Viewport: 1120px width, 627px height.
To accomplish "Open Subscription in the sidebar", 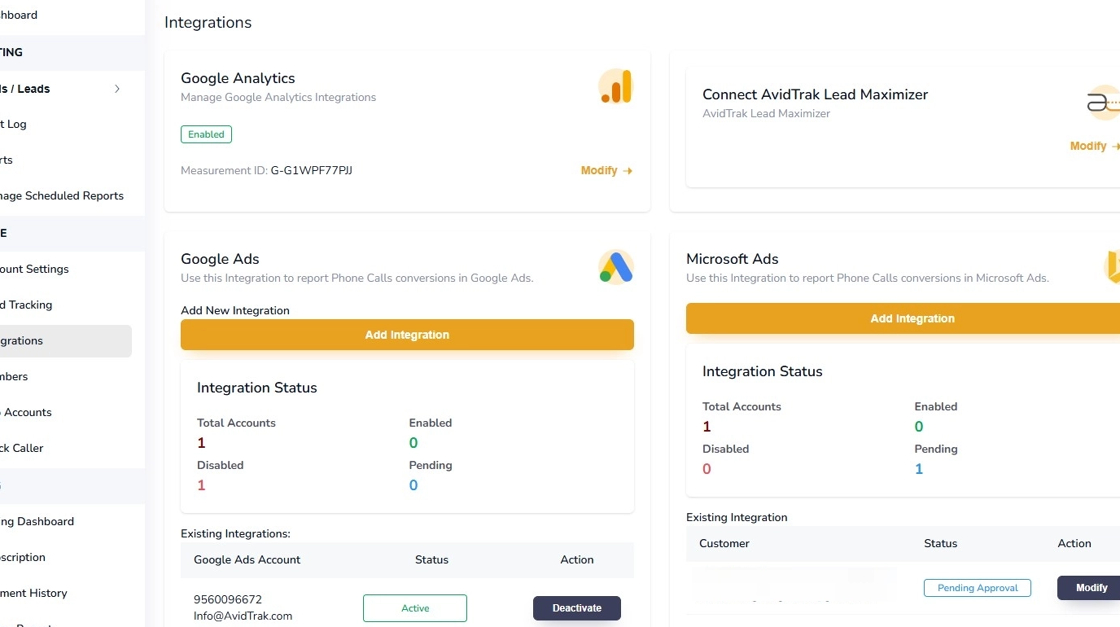I will (23, 557).
